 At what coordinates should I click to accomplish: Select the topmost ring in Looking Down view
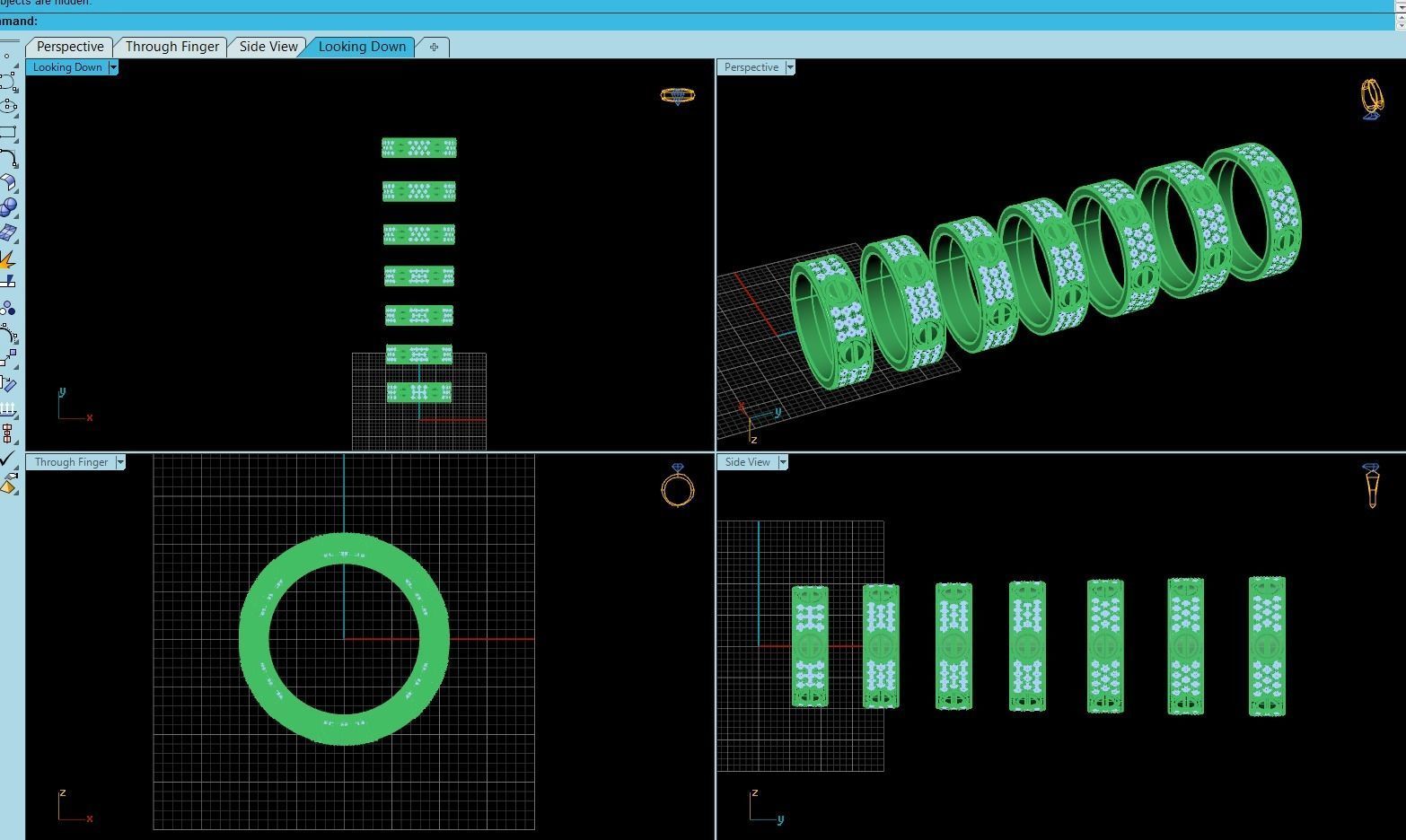[419, 147]
